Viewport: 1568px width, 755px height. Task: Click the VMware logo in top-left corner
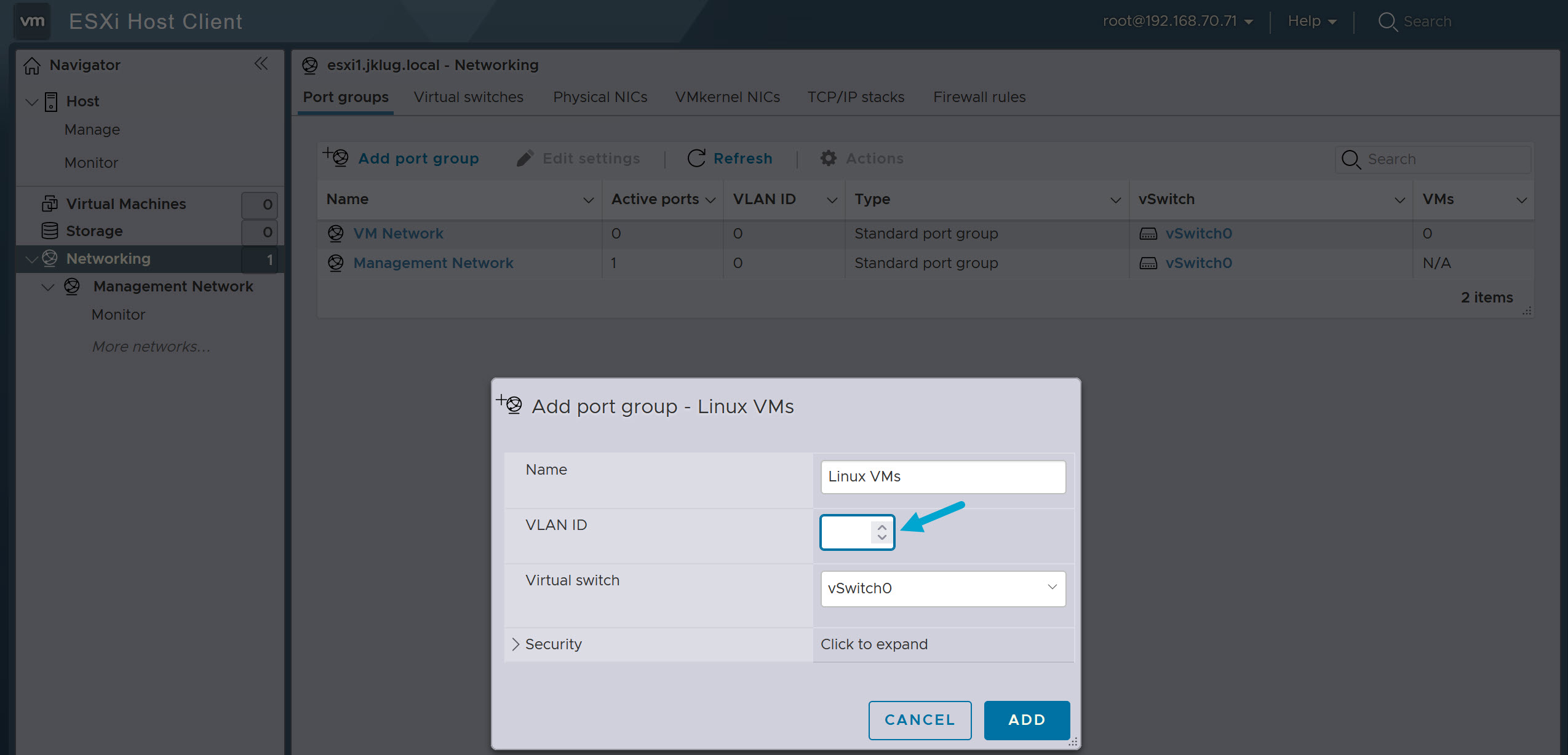[31, 21]
